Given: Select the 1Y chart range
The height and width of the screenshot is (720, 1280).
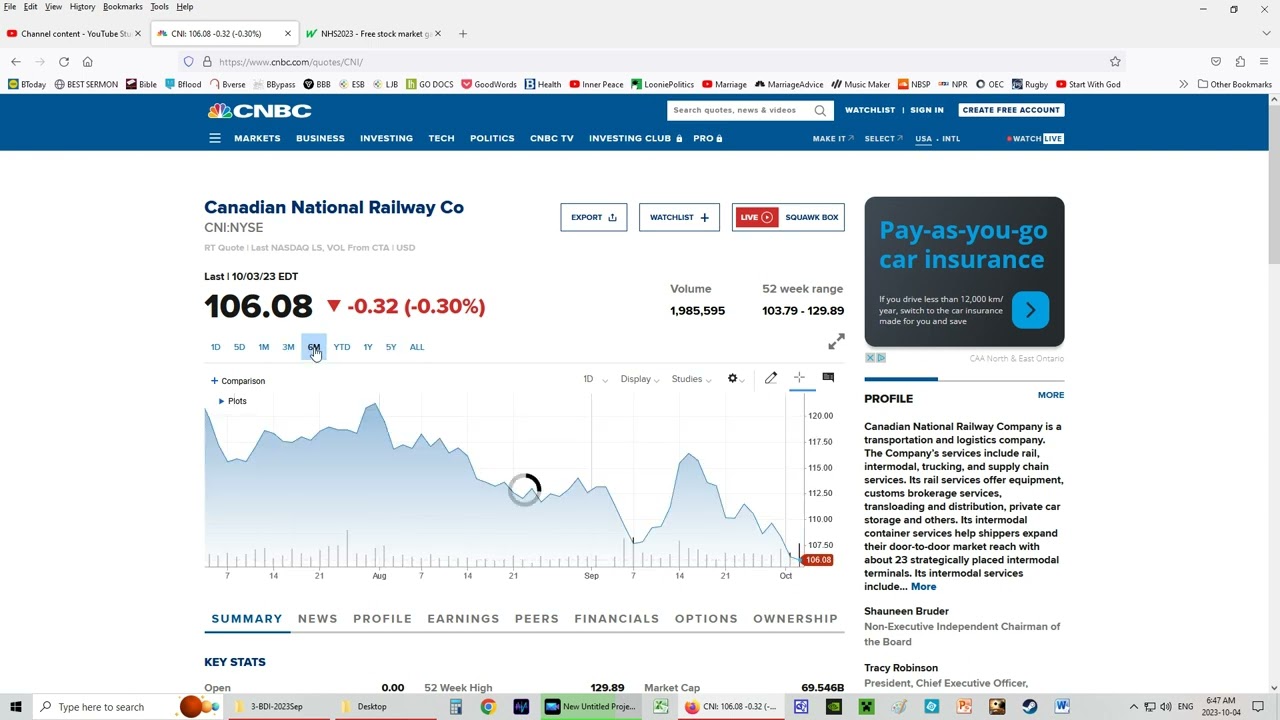Looking at the screenshot, I should pyautogui.click(x=367, y=347).
